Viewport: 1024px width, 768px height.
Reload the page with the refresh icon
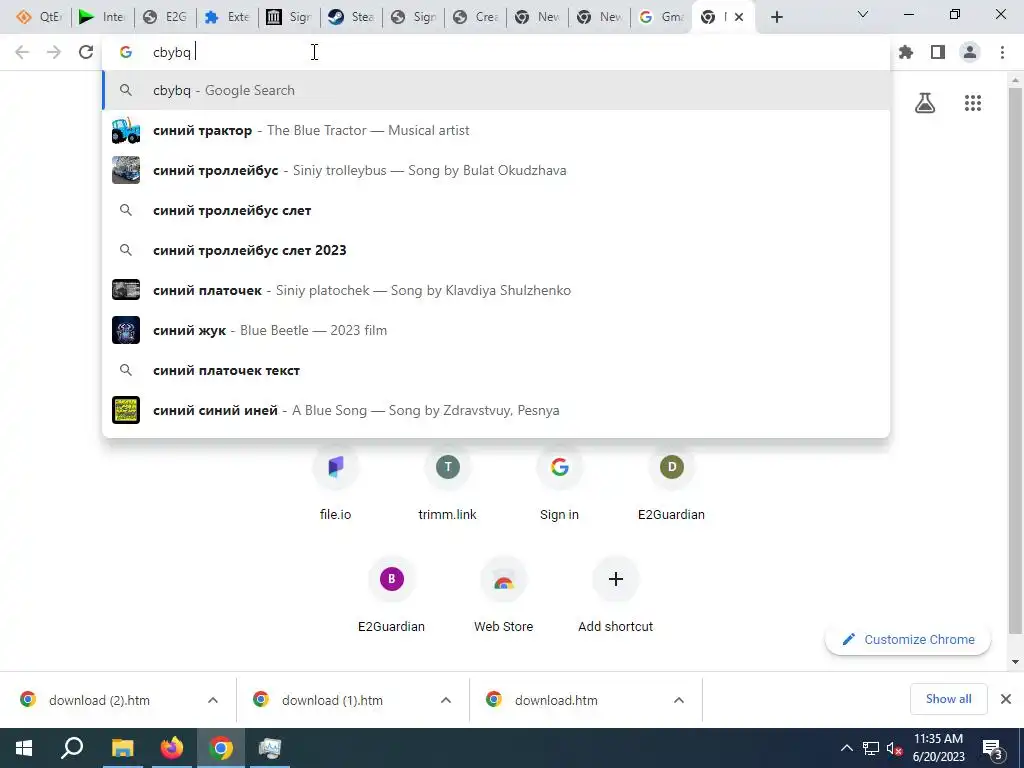click(86, 52)
